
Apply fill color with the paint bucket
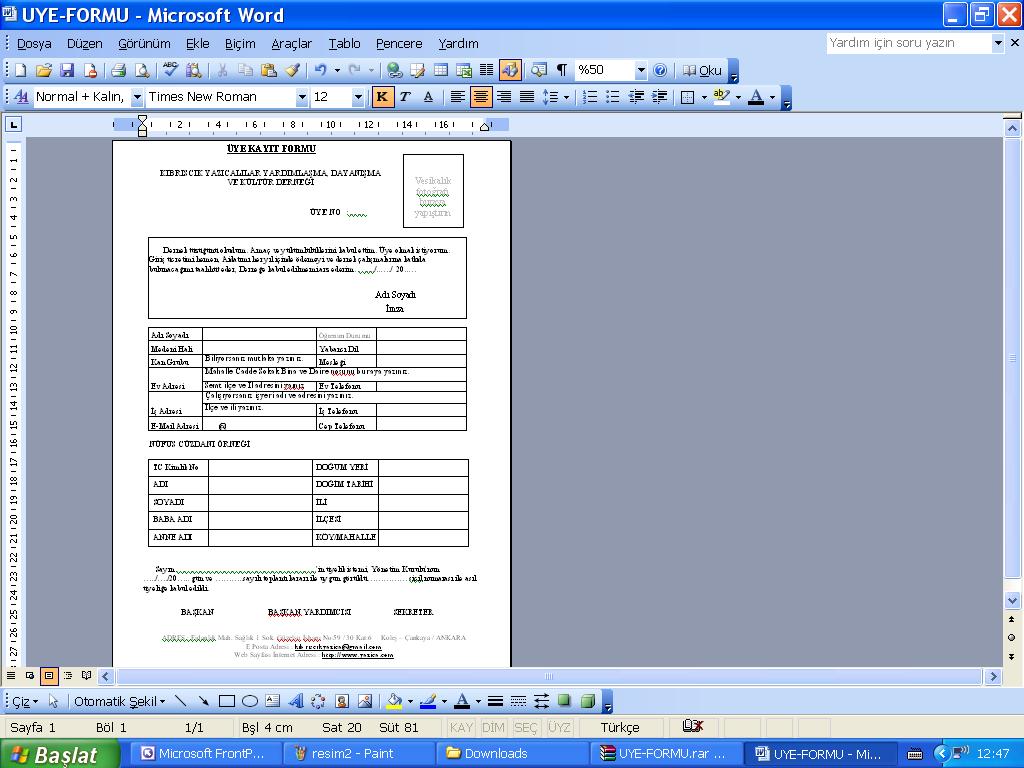point(394,701)
